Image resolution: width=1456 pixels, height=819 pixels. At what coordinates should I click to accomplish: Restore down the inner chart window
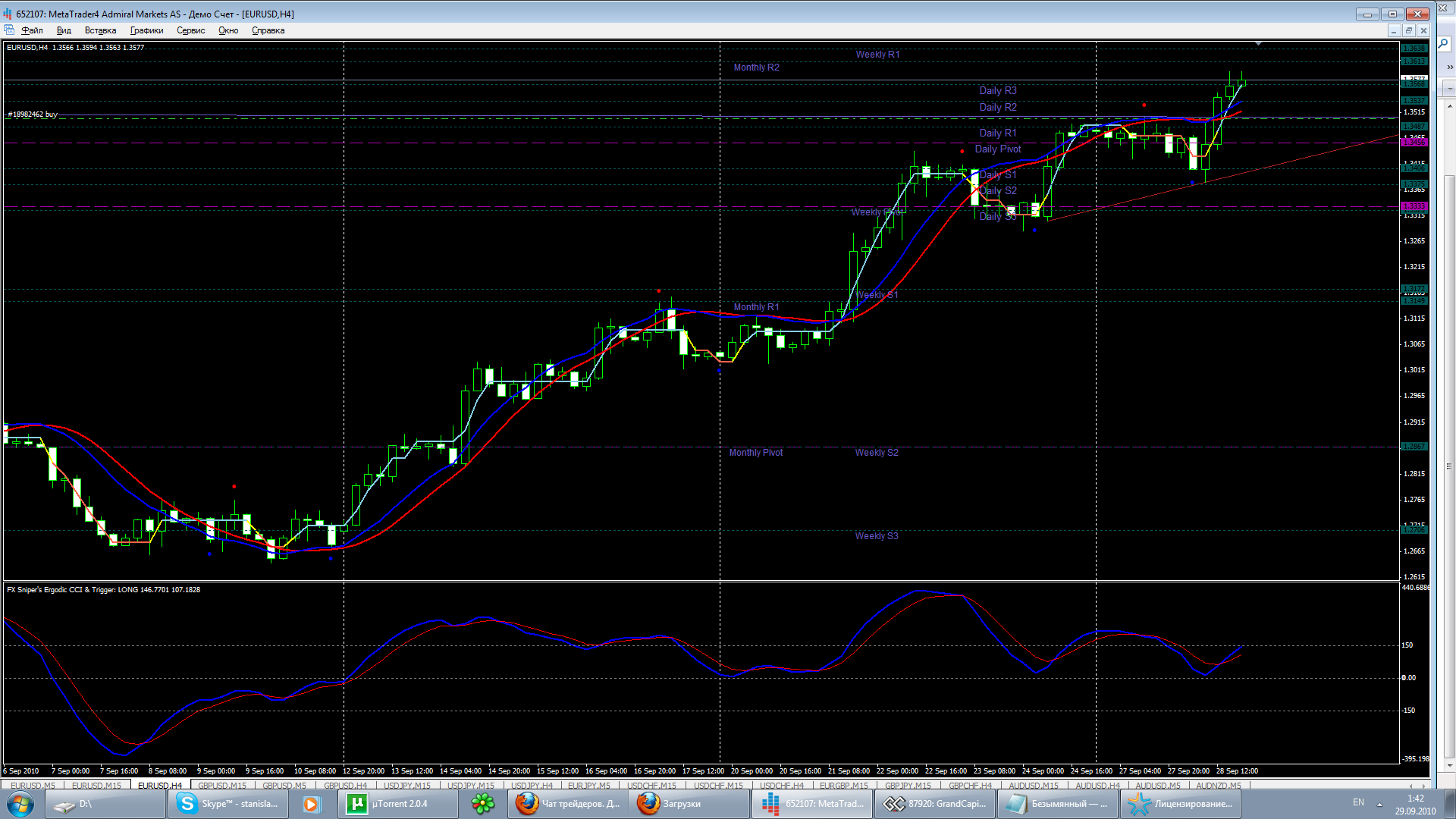coord(1408,30)
